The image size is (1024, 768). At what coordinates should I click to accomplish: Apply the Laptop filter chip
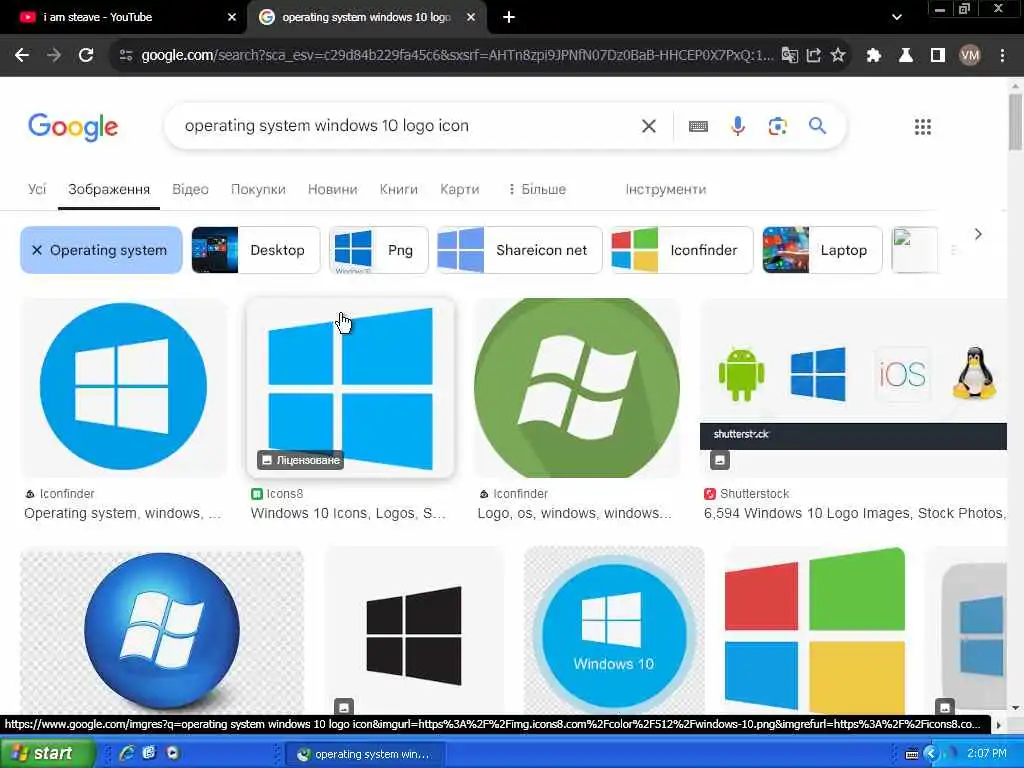click(822, 250)
